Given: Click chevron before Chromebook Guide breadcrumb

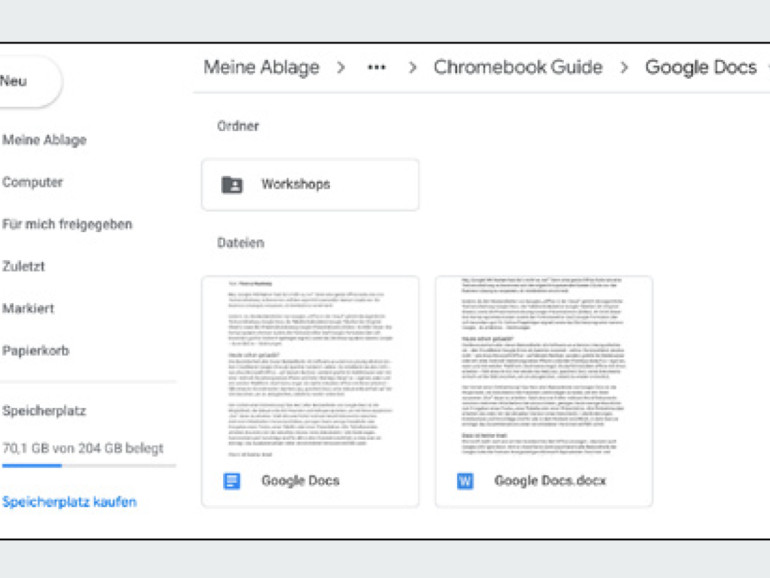Looking at the screenshot, I should [412, 67].
